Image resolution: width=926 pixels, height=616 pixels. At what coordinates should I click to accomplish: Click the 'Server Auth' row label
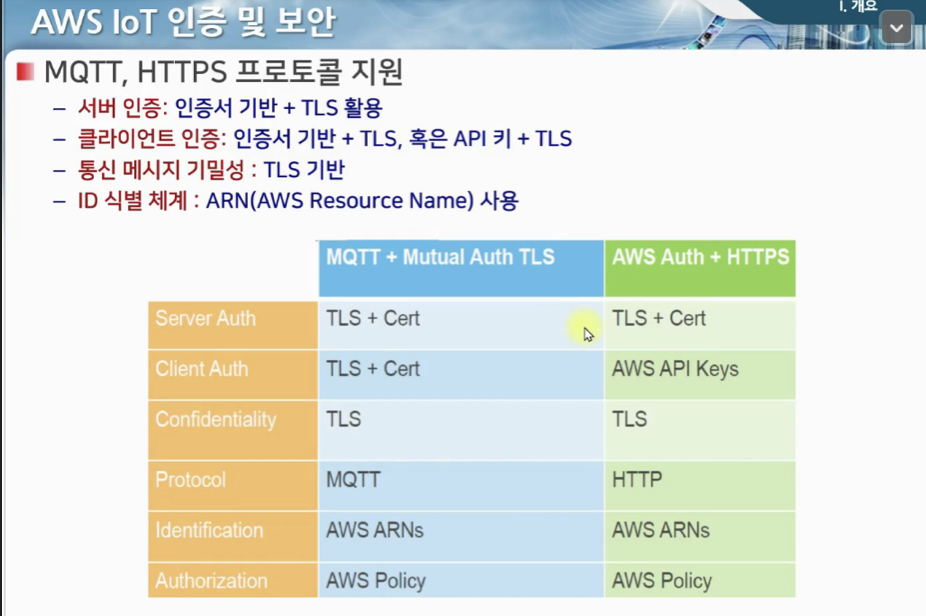pyautogui.click(x=233, y=325)
